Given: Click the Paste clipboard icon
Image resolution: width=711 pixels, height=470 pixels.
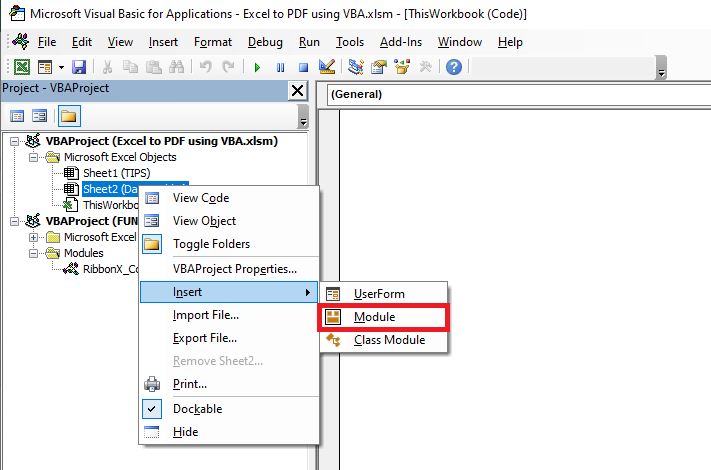Looking at the screenshot, I should pyautogui.click(x=154, y=67).
